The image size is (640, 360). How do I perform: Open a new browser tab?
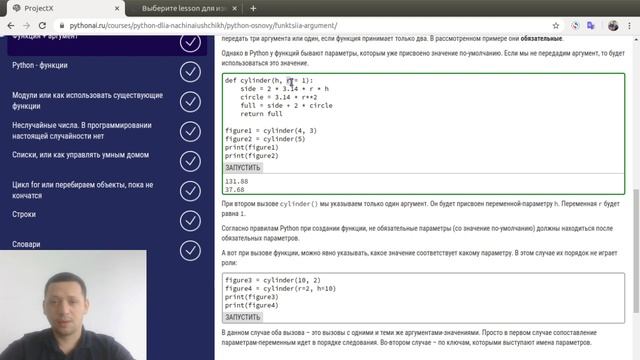point(253,8)
